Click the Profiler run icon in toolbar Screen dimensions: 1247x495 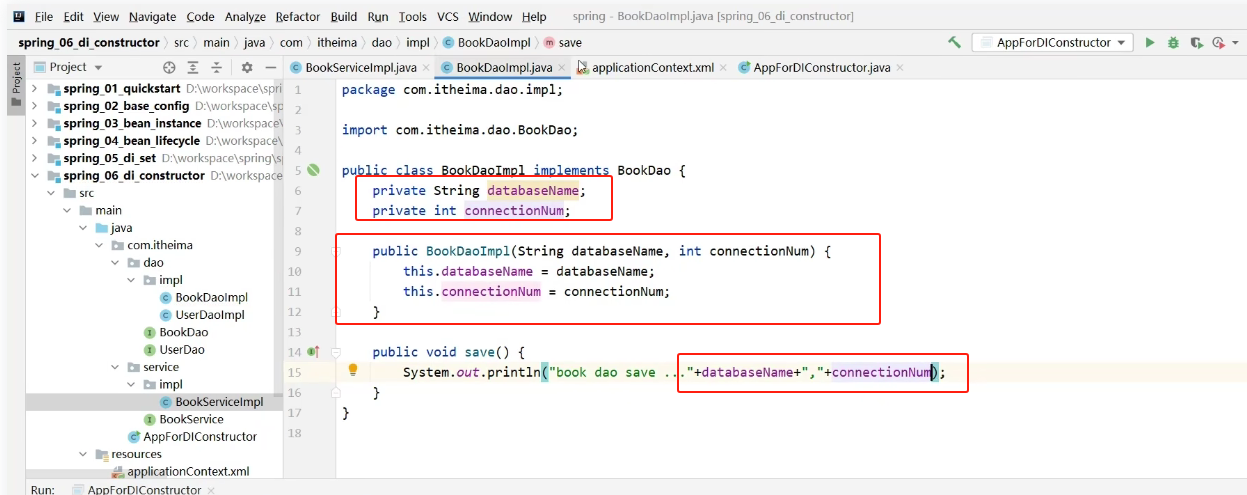tap(1217, 43)
